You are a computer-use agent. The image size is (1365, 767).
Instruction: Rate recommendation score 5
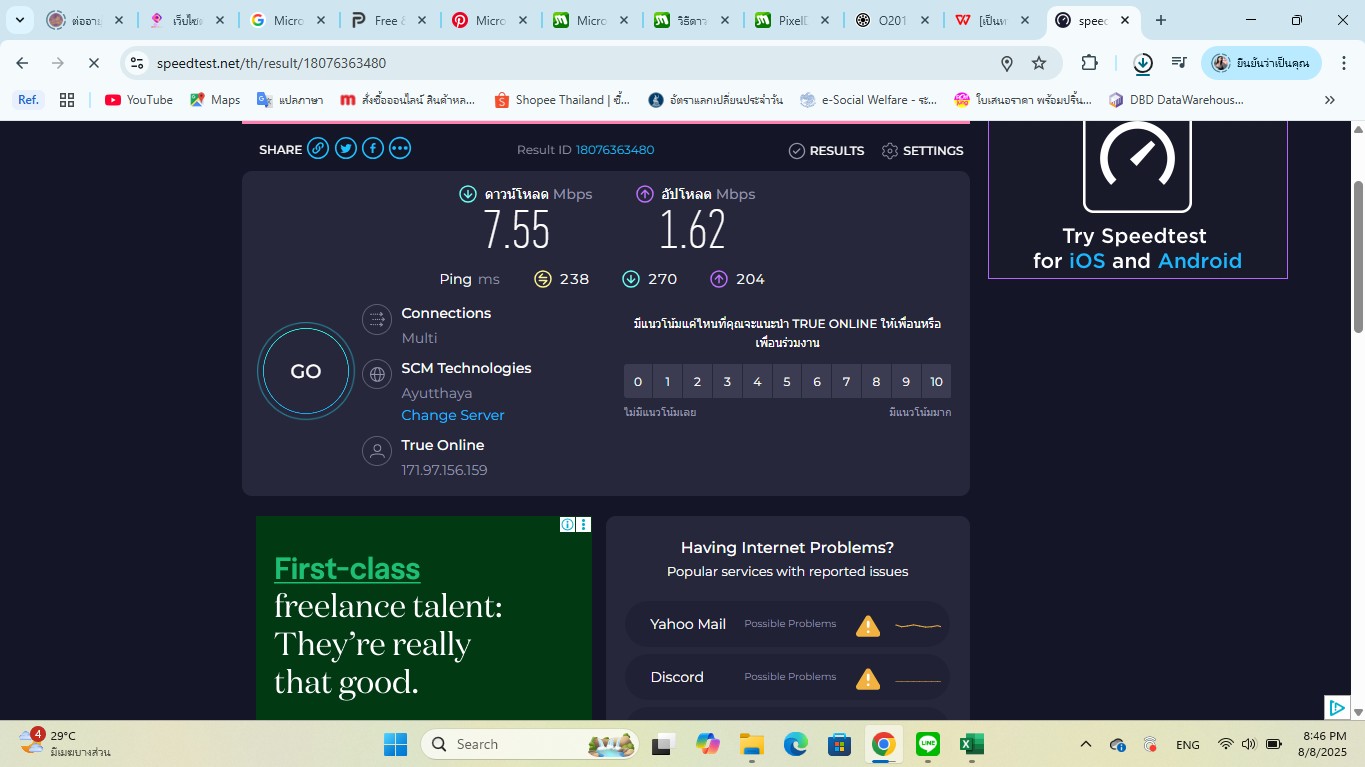[x=787, y=381]
